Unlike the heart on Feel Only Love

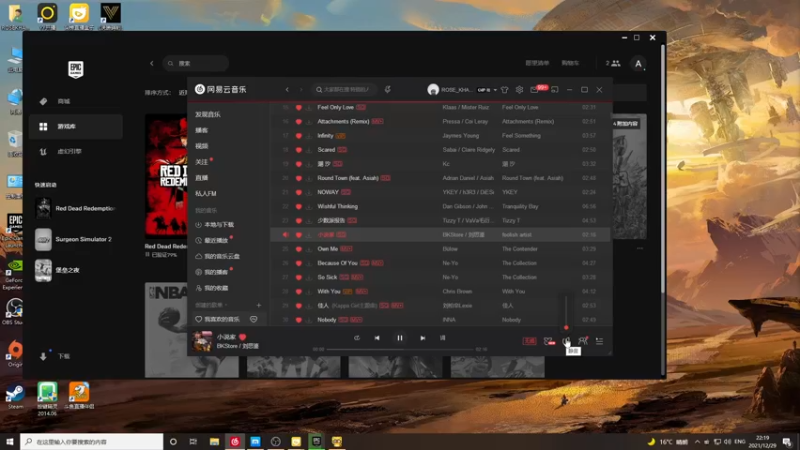pos(299,108)
